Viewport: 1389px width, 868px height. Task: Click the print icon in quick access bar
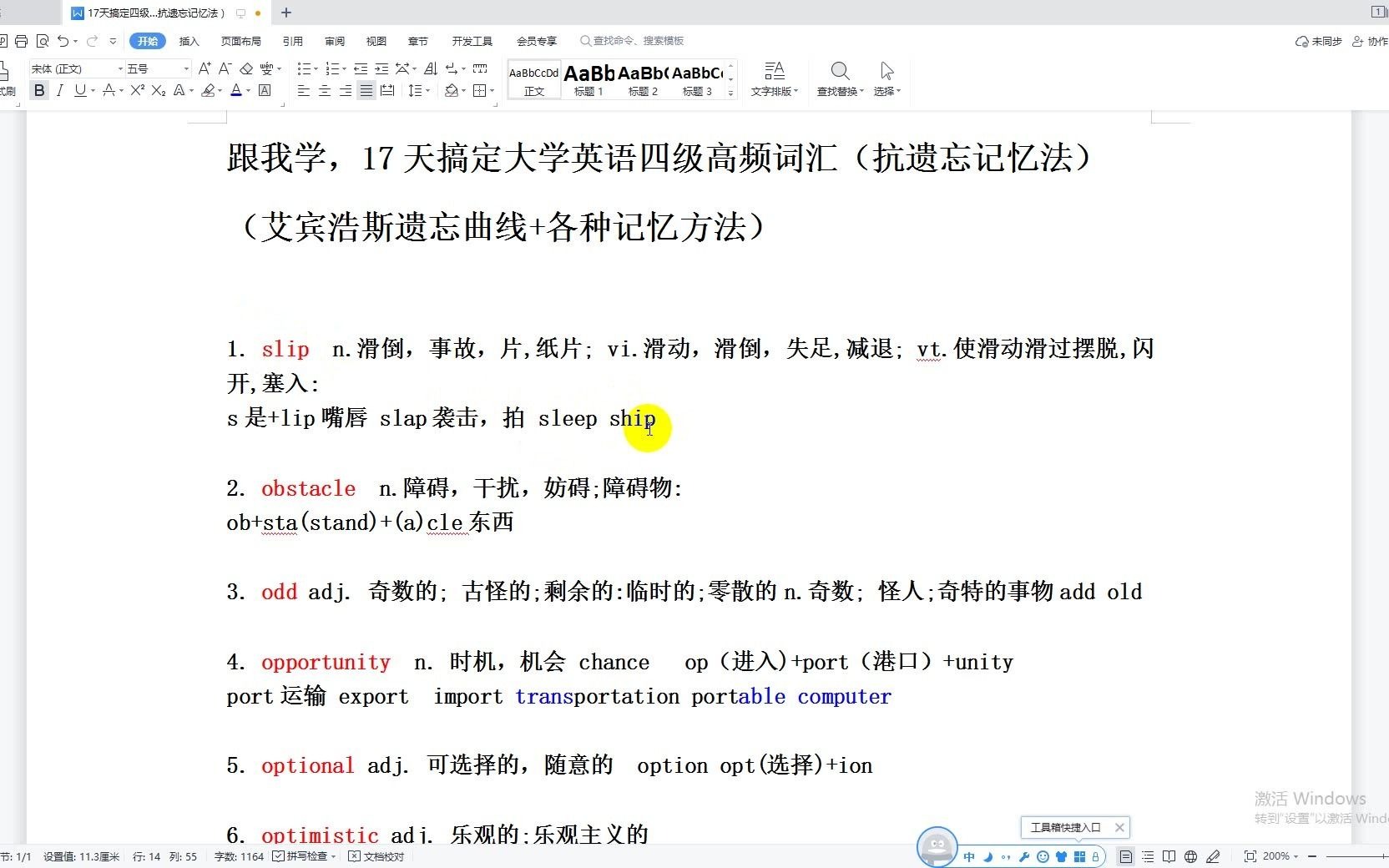pyautogui.click(x=22, y=41)
